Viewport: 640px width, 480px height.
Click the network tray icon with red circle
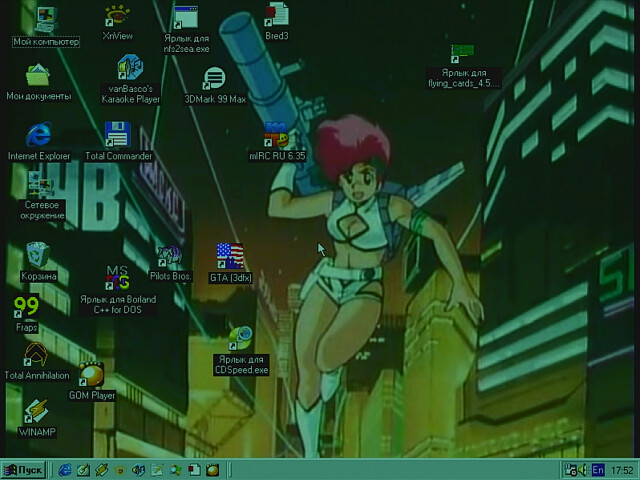(x=570, y=470)
